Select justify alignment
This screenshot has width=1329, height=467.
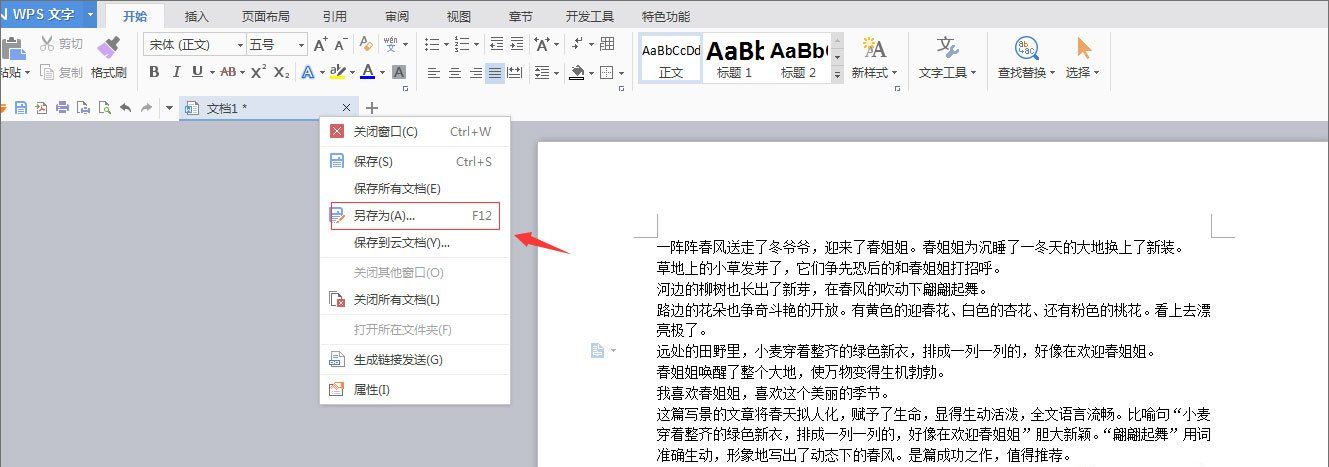pos(495,72)
